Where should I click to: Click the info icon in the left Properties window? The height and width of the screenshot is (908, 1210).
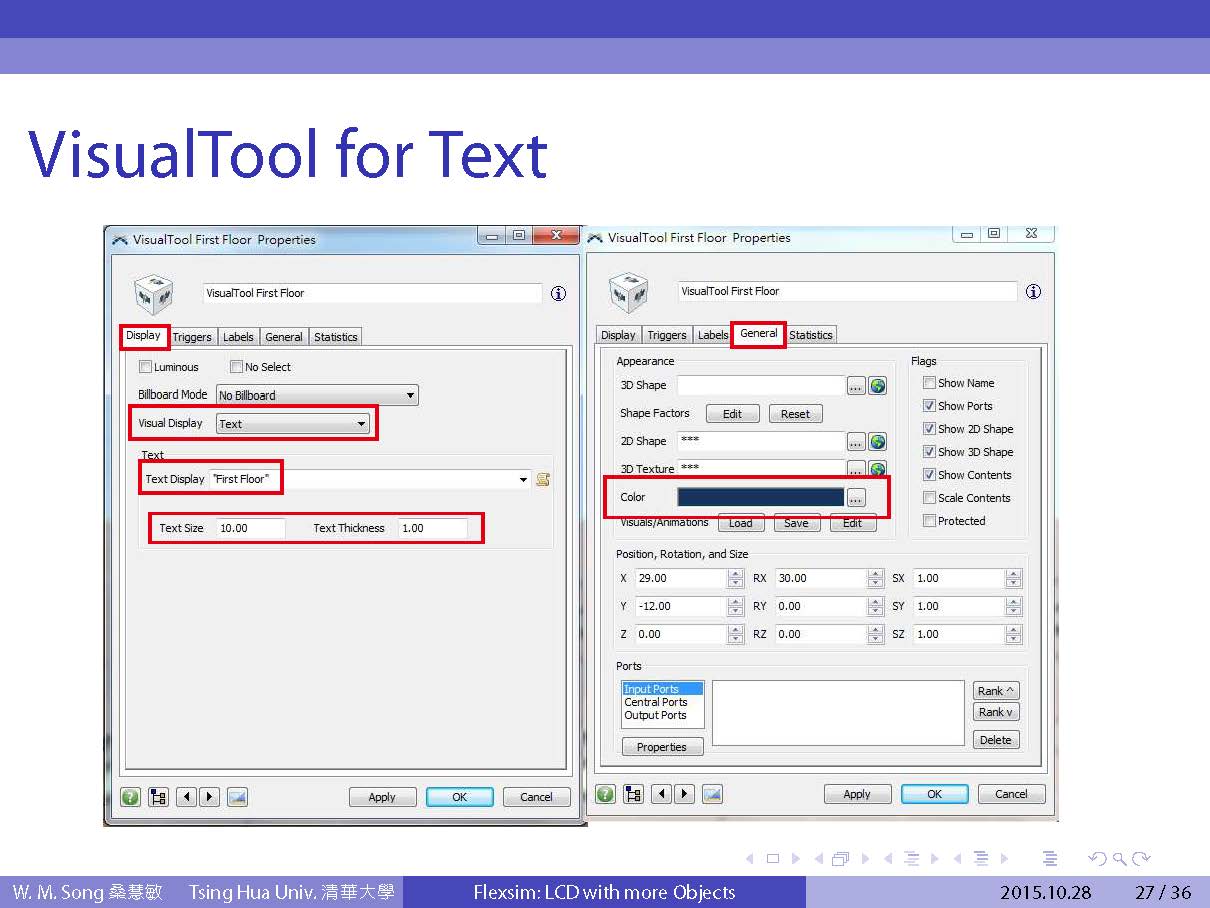(558, 293)
